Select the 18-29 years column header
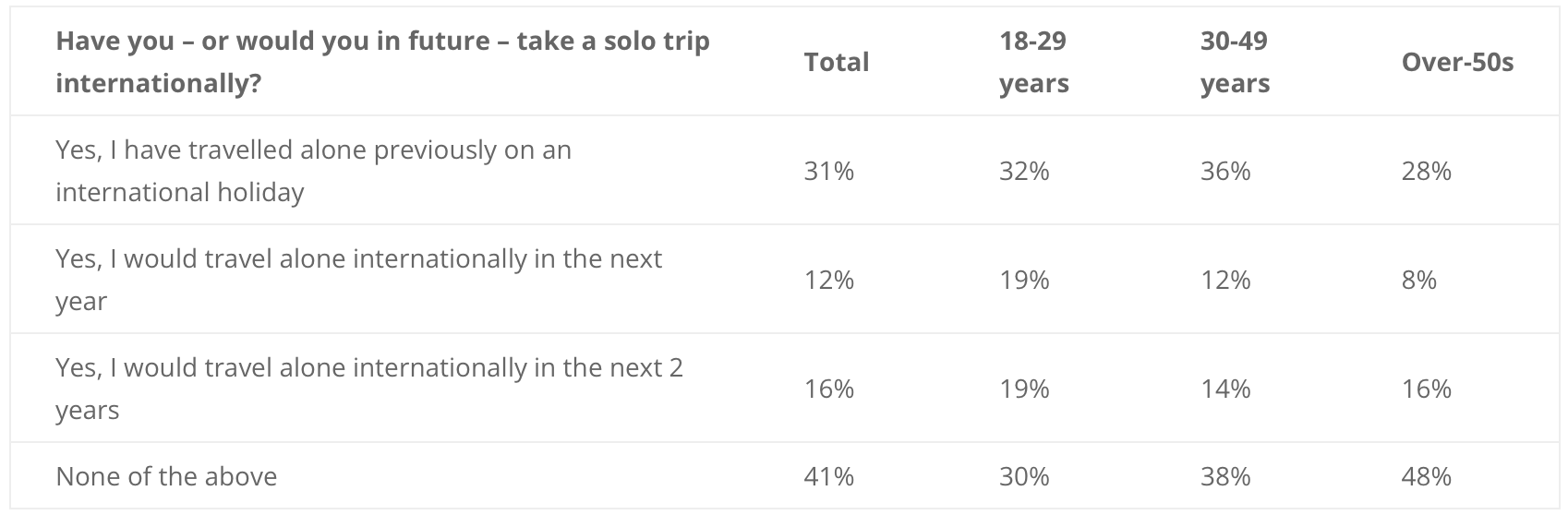Image resolution: width=1568 pixels, height=515 pixels. 1034,62
